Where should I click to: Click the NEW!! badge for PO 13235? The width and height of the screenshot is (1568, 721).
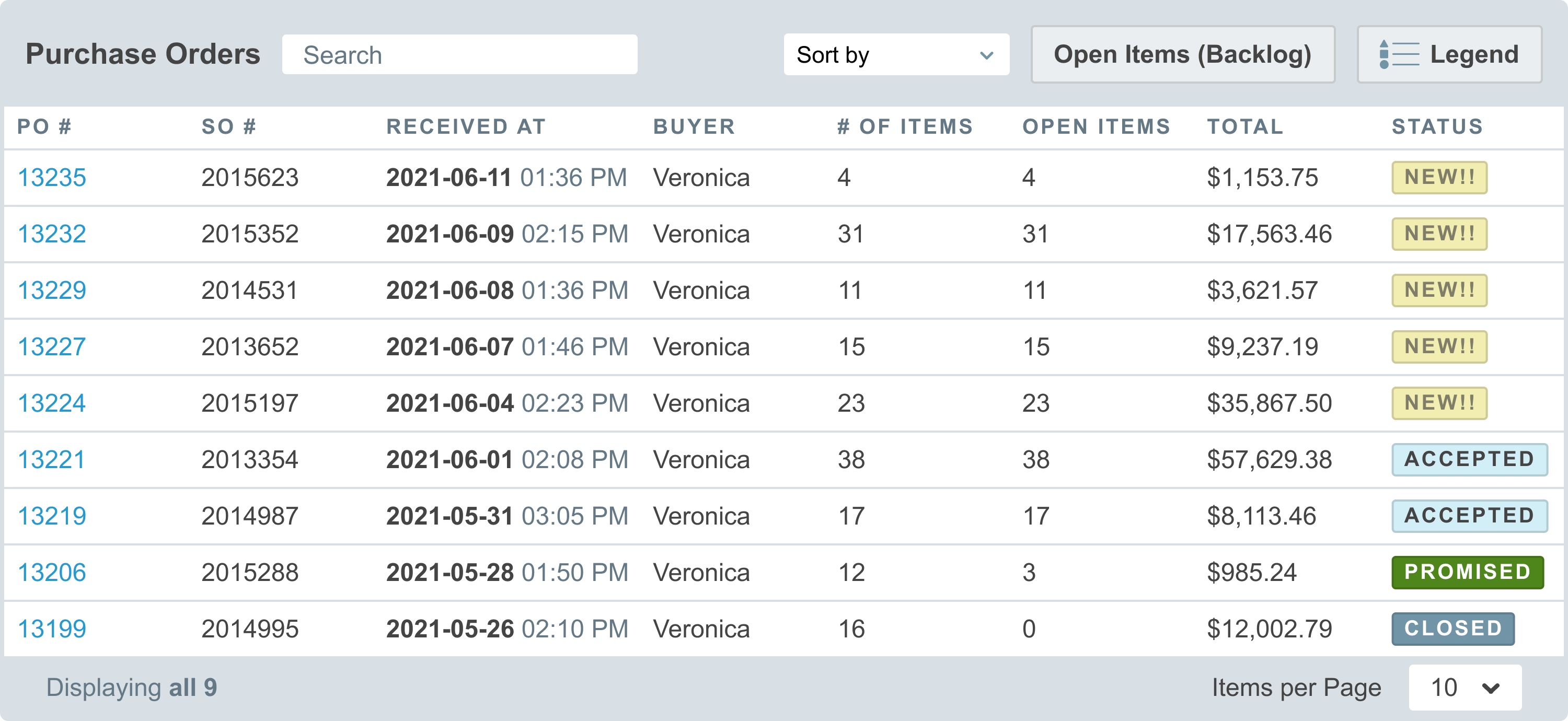point(1439,178)
